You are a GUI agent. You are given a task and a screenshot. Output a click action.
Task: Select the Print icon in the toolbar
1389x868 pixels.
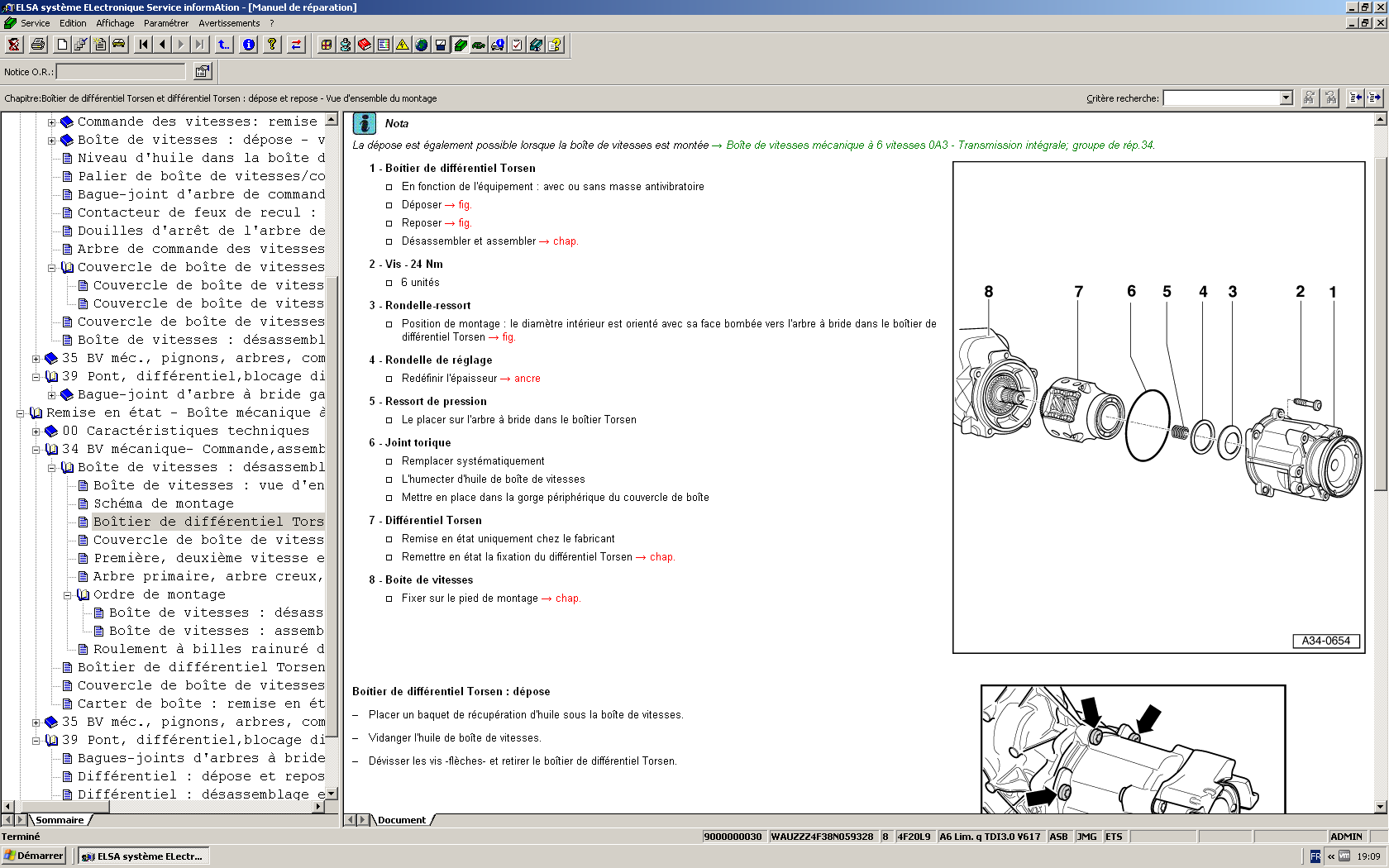38,45
